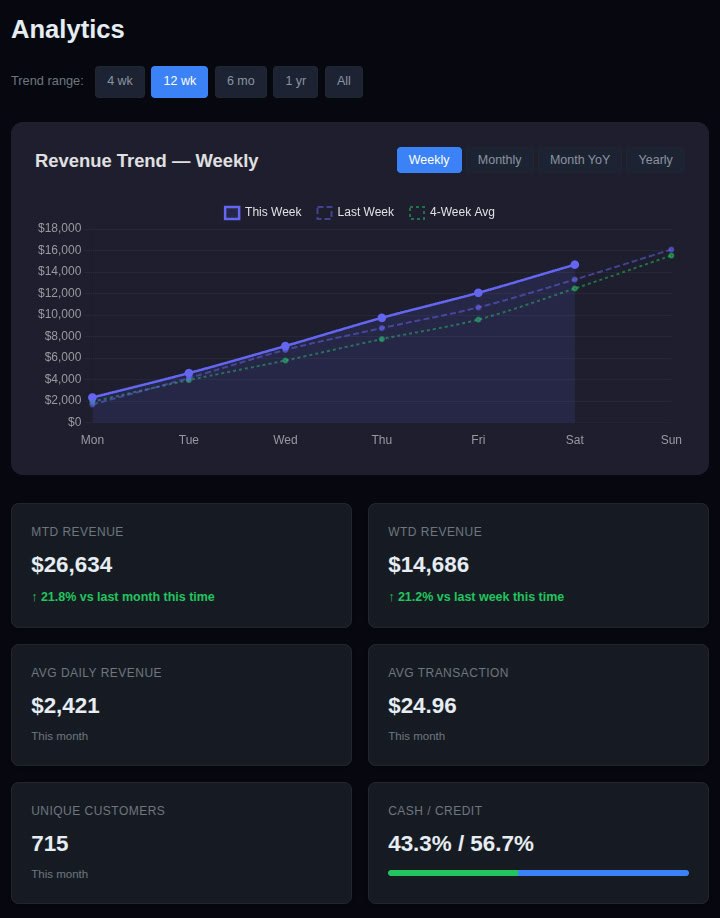This screenshot has width=720, height=918.
Task: Click the 21.2% vs last week indicator
Action: click(x=474, y=597)
